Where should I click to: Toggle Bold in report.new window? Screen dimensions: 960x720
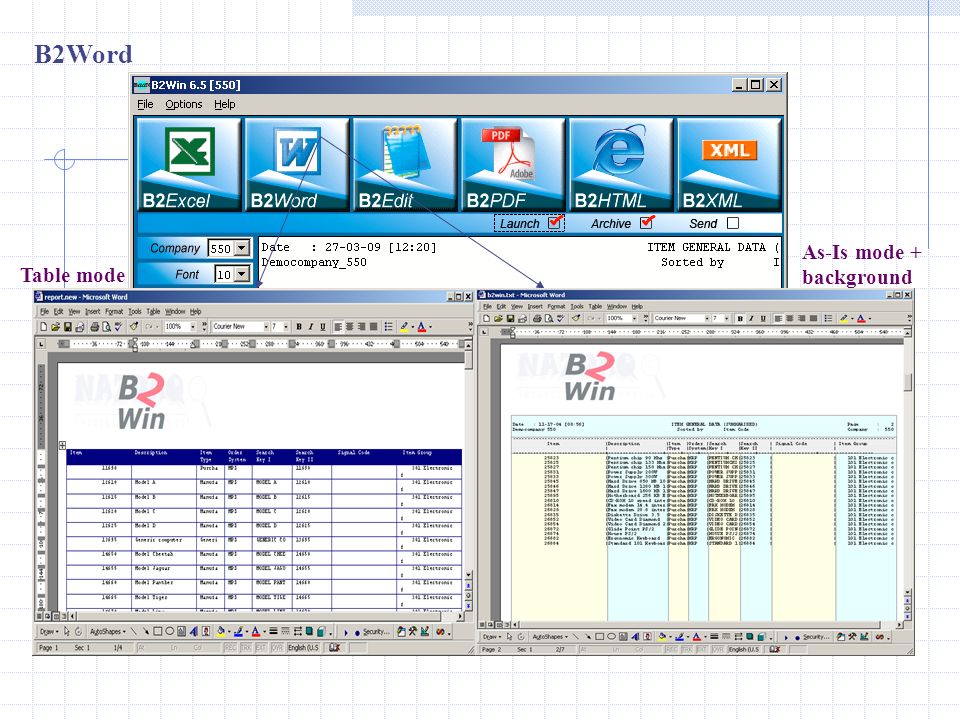point(299,327)
